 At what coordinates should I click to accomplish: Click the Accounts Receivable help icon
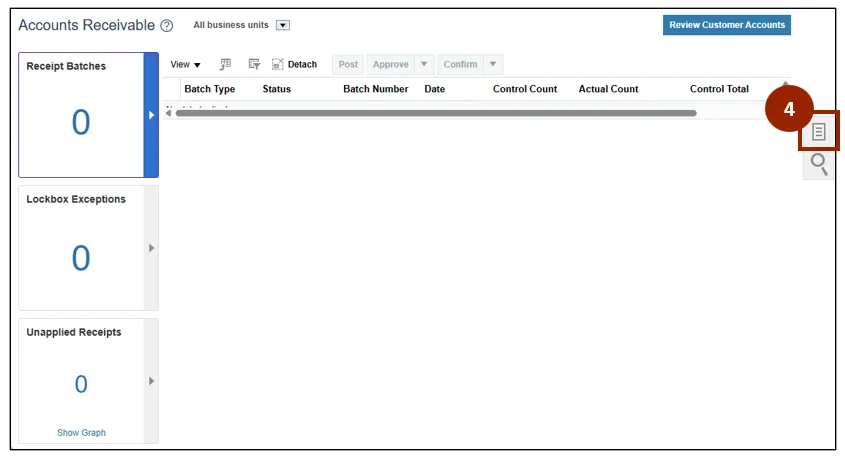click(167, 25)
